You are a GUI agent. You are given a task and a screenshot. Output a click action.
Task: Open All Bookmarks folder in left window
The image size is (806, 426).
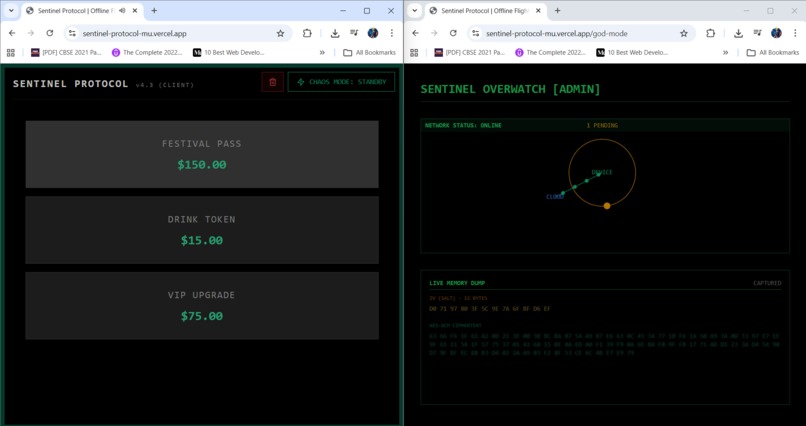point(369,52)
